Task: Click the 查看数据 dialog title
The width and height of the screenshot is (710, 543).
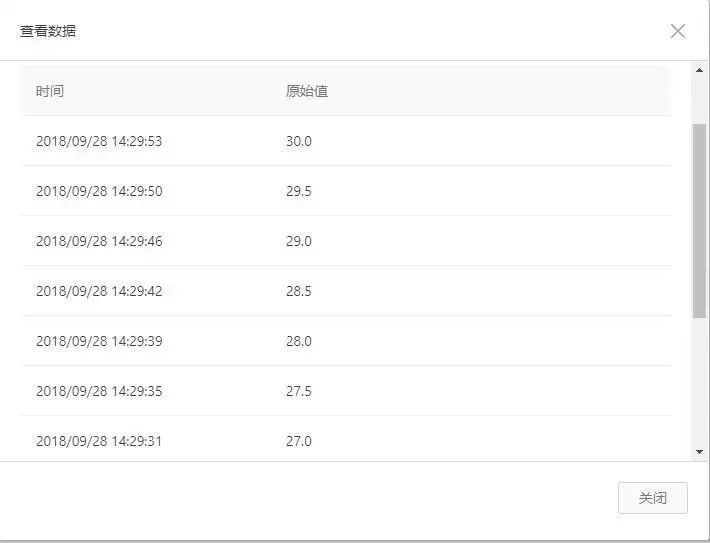Action: pos(48,31)
